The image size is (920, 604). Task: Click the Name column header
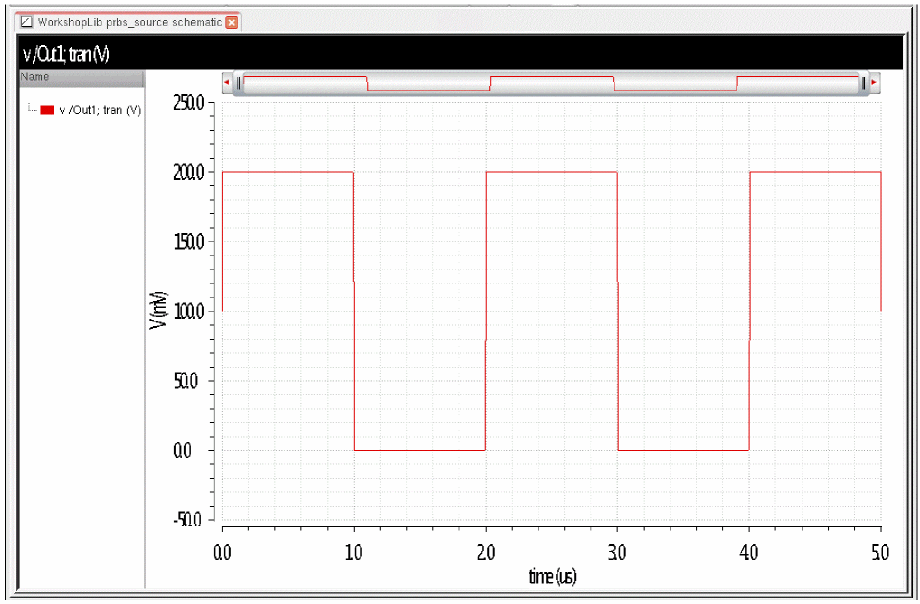pyautogui.click(x=82, y=77)
